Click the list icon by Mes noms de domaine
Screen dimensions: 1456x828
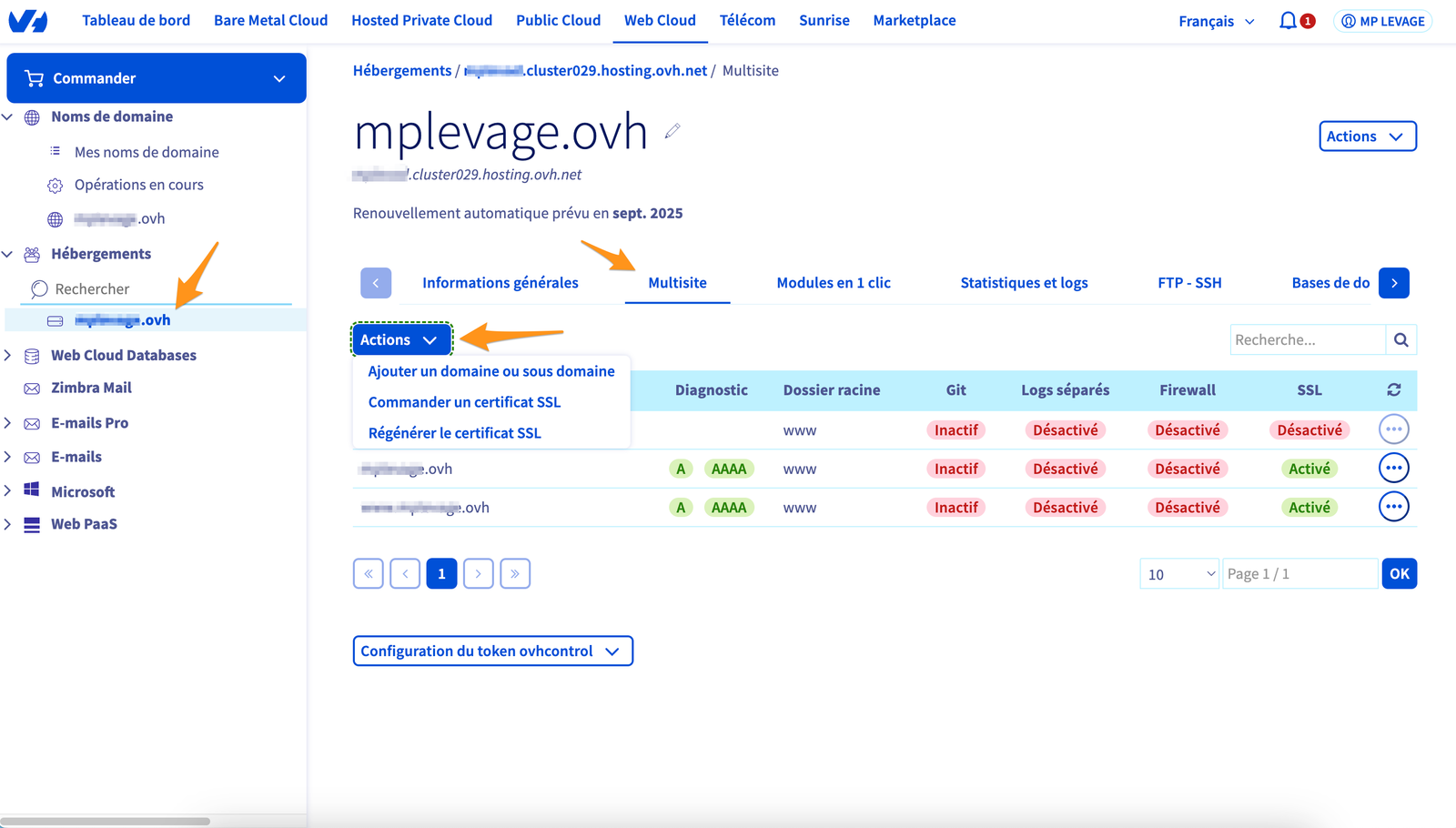point(55,151)
